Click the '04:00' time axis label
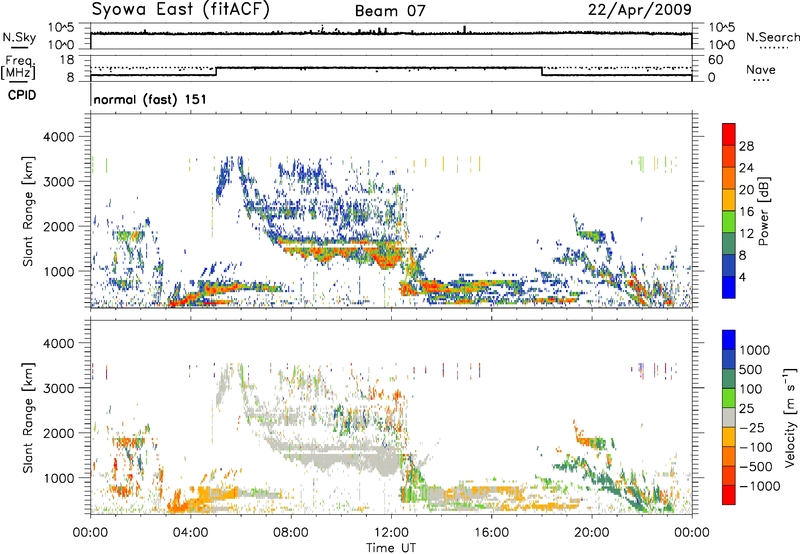 pyautogui.click(x=191, y=533)
